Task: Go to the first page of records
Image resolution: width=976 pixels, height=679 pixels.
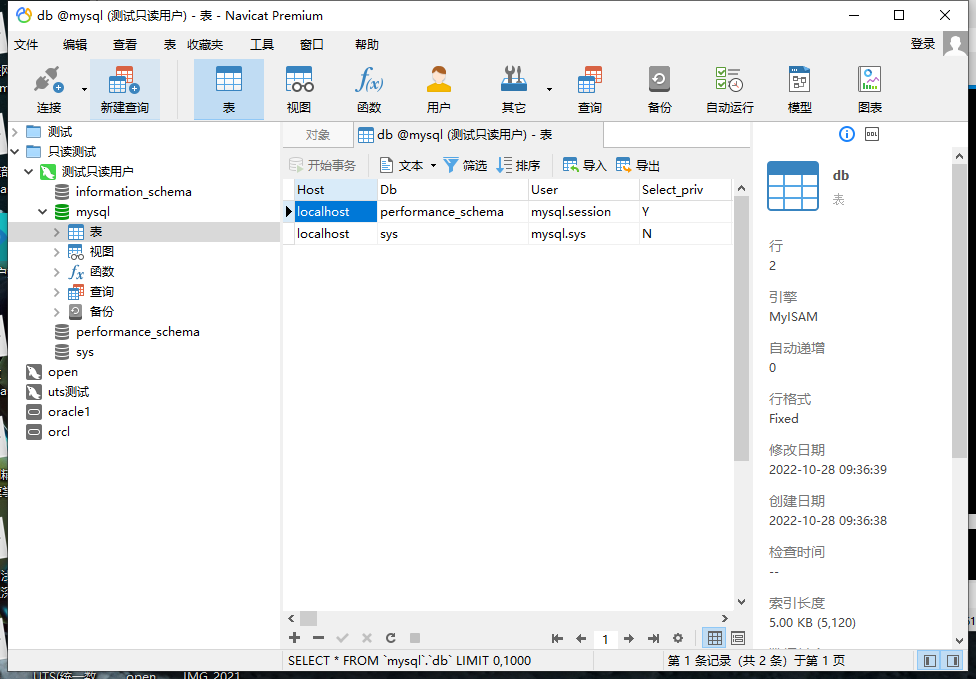Action: coord(557,639)
